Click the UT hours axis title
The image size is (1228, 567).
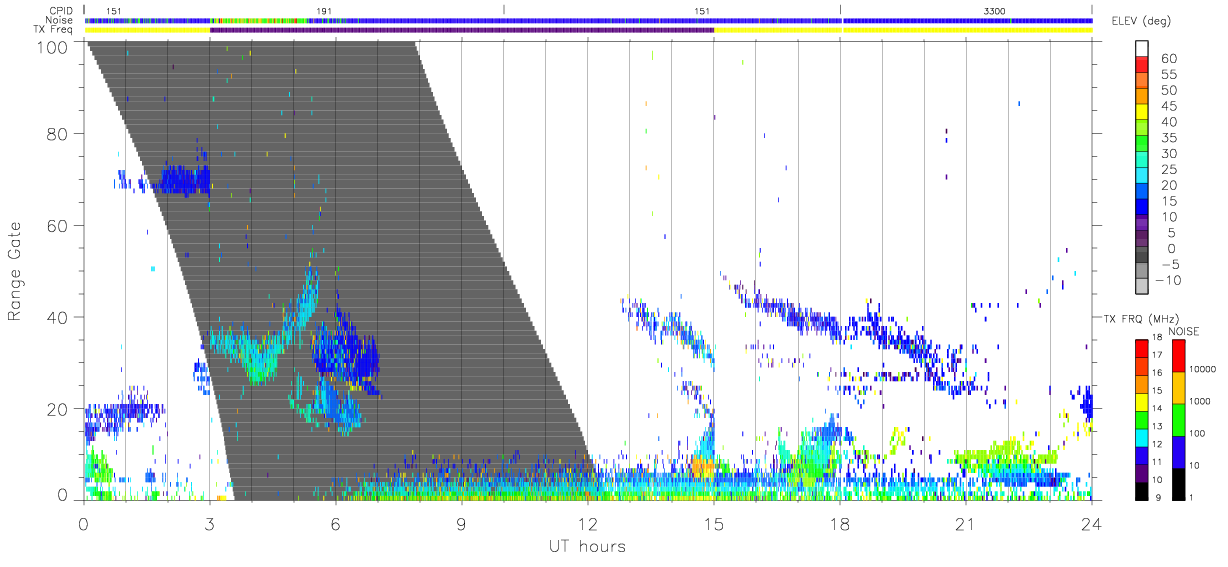[587, 546]
